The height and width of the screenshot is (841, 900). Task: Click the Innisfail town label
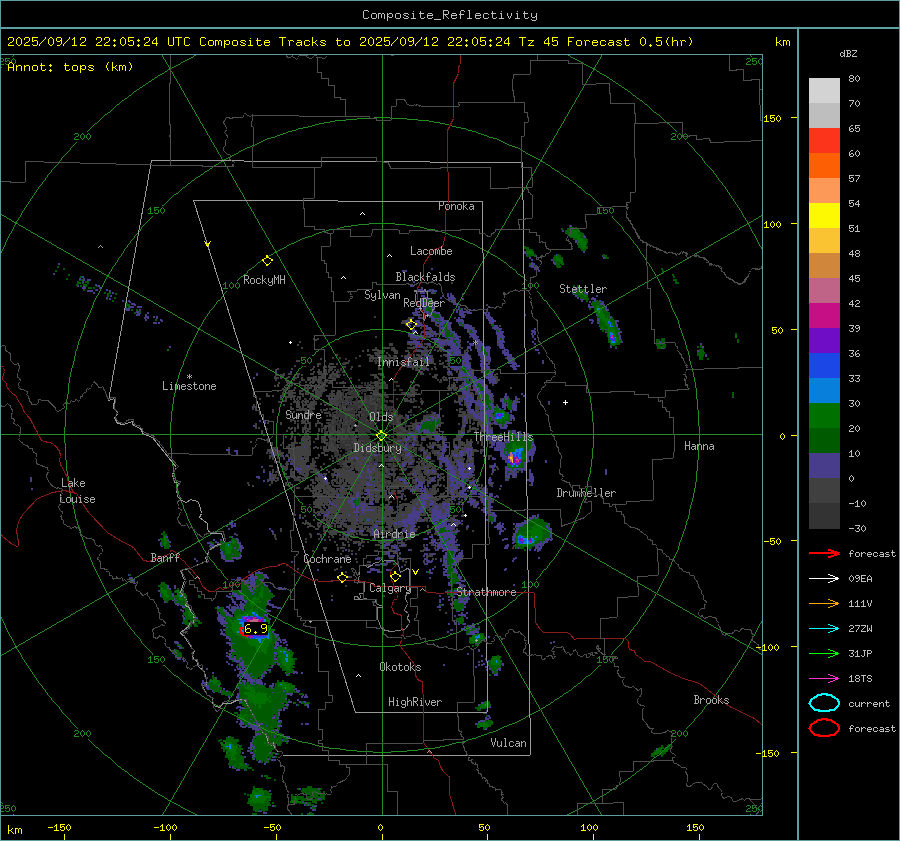point(404,362)
